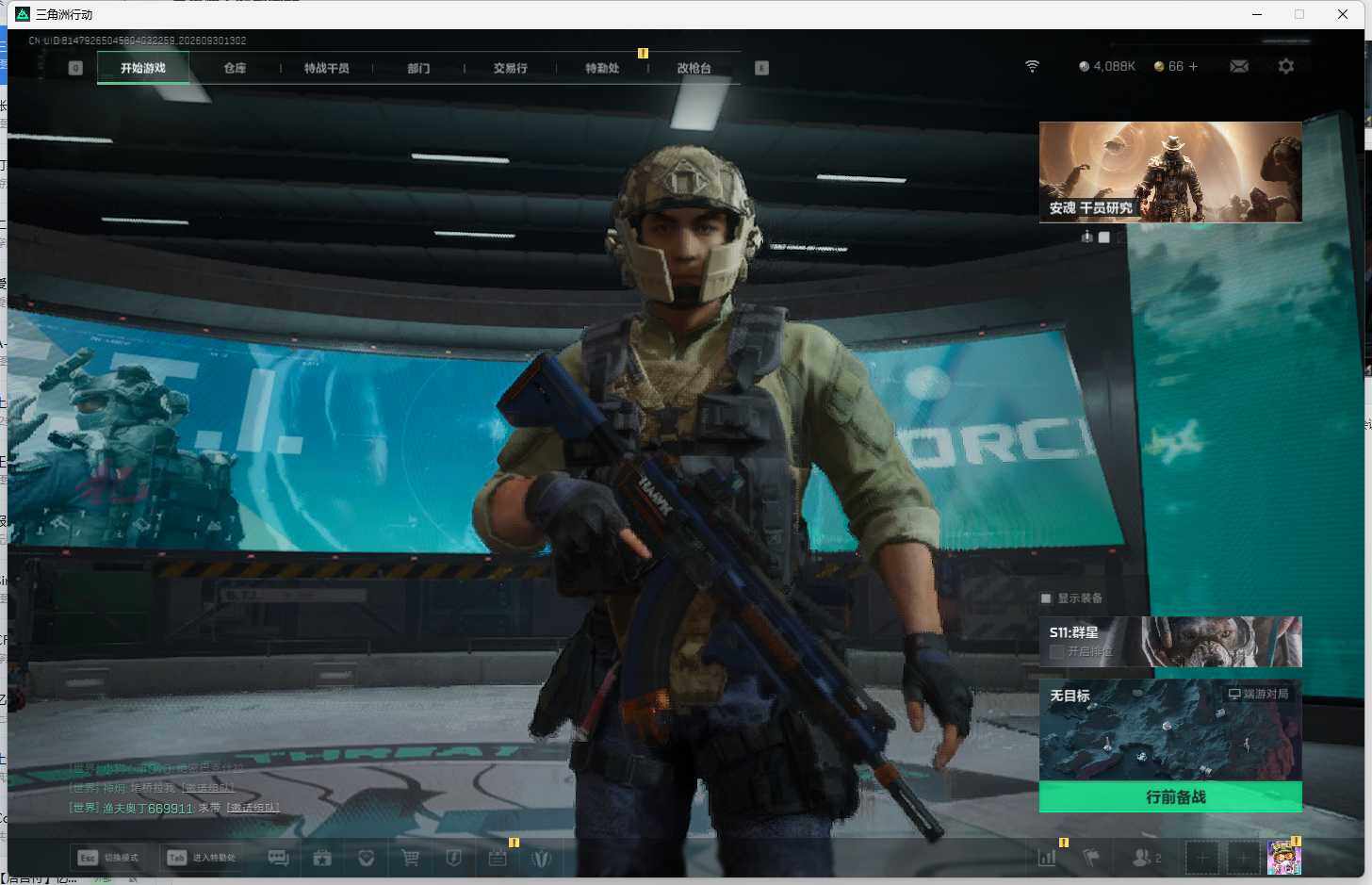
Task: Open the shopping cart store icon
Action: tap(410, 858)
